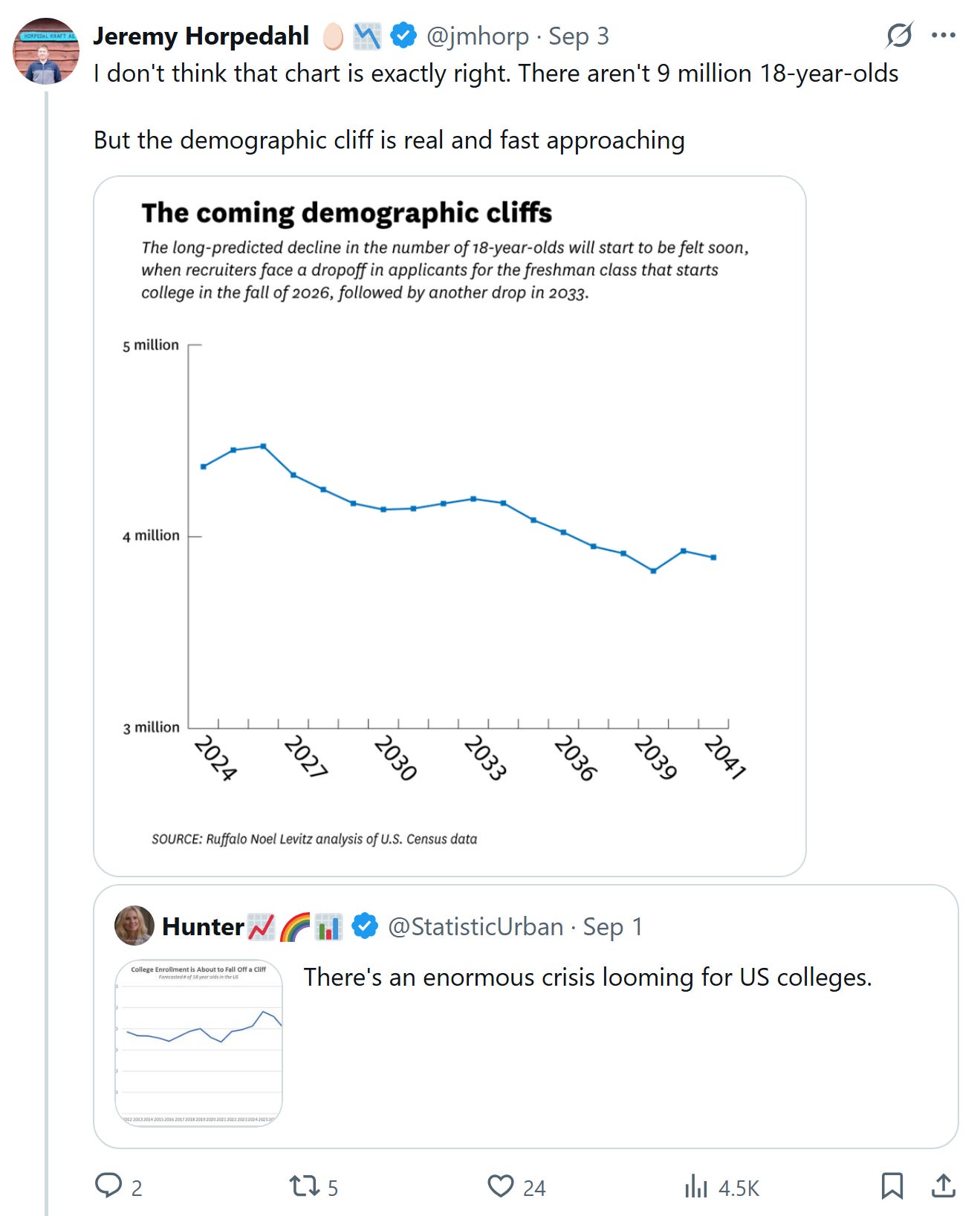
Task: Open the views analytics icon
Action: pyautogui.click(x=696, y=1186)
